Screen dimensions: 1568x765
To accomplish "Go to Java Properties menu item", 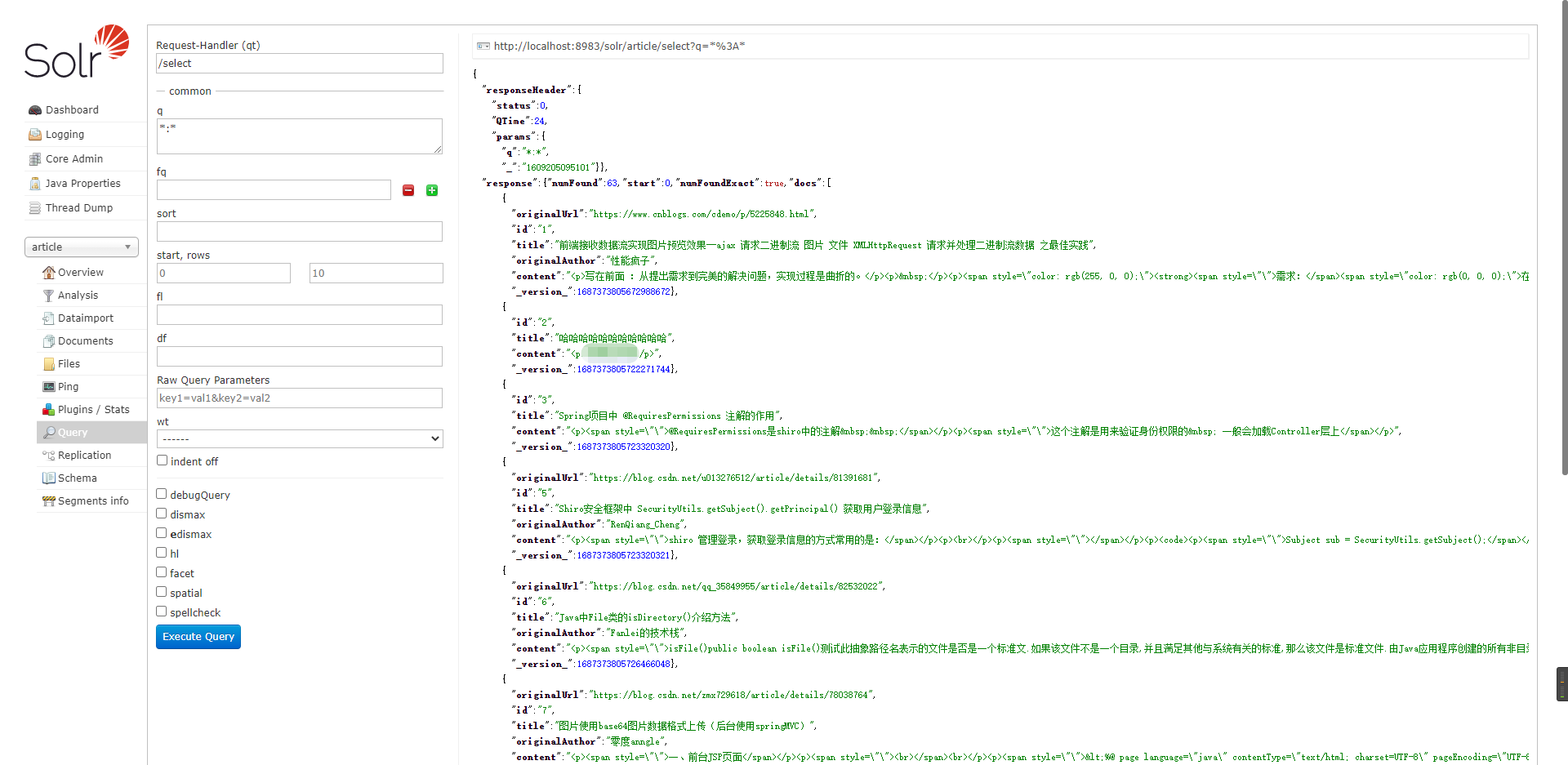I will tap(83, 184).
